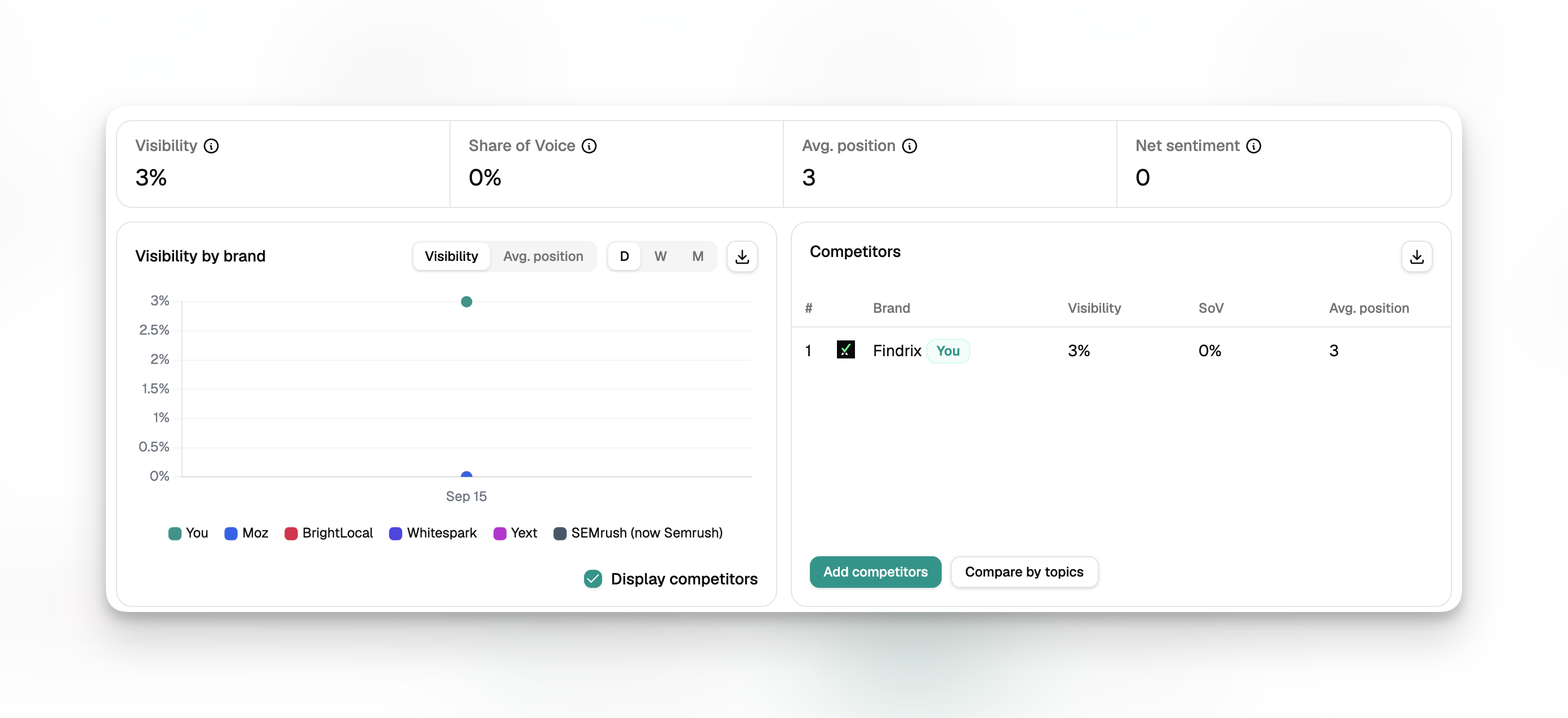Click Findrix's 0% SoV cell
1568x718 pixels.
pos(1209,351)
